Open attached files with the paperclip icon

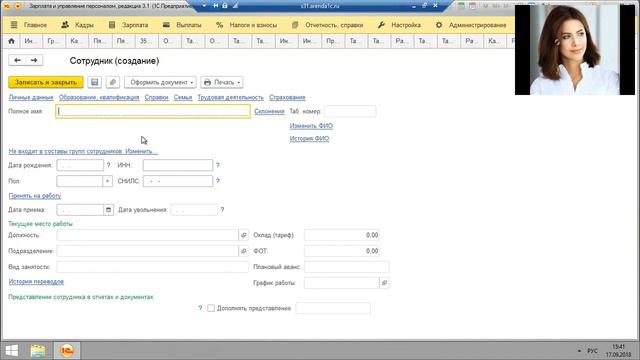(x=113, y=82)
